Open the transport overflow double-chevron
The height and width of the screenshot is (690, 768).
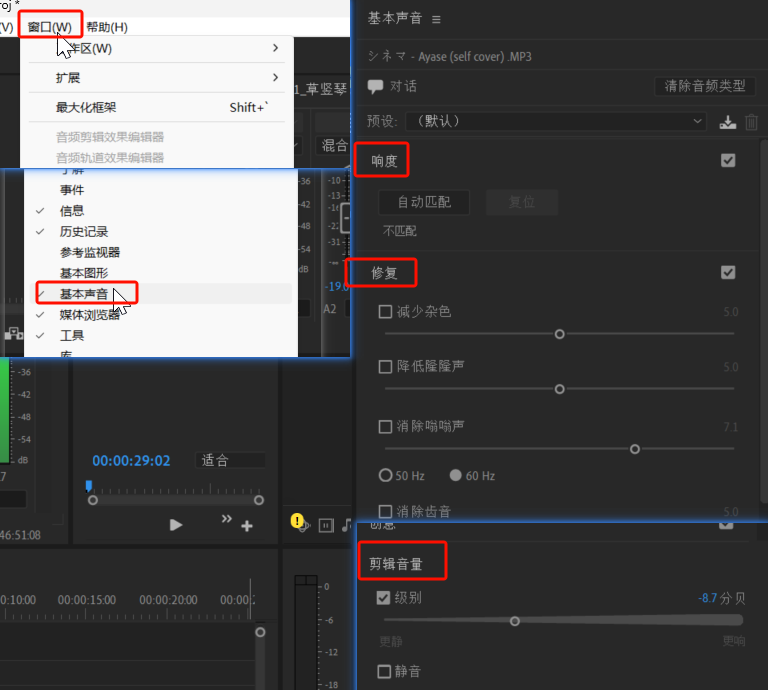pos(226,519)
